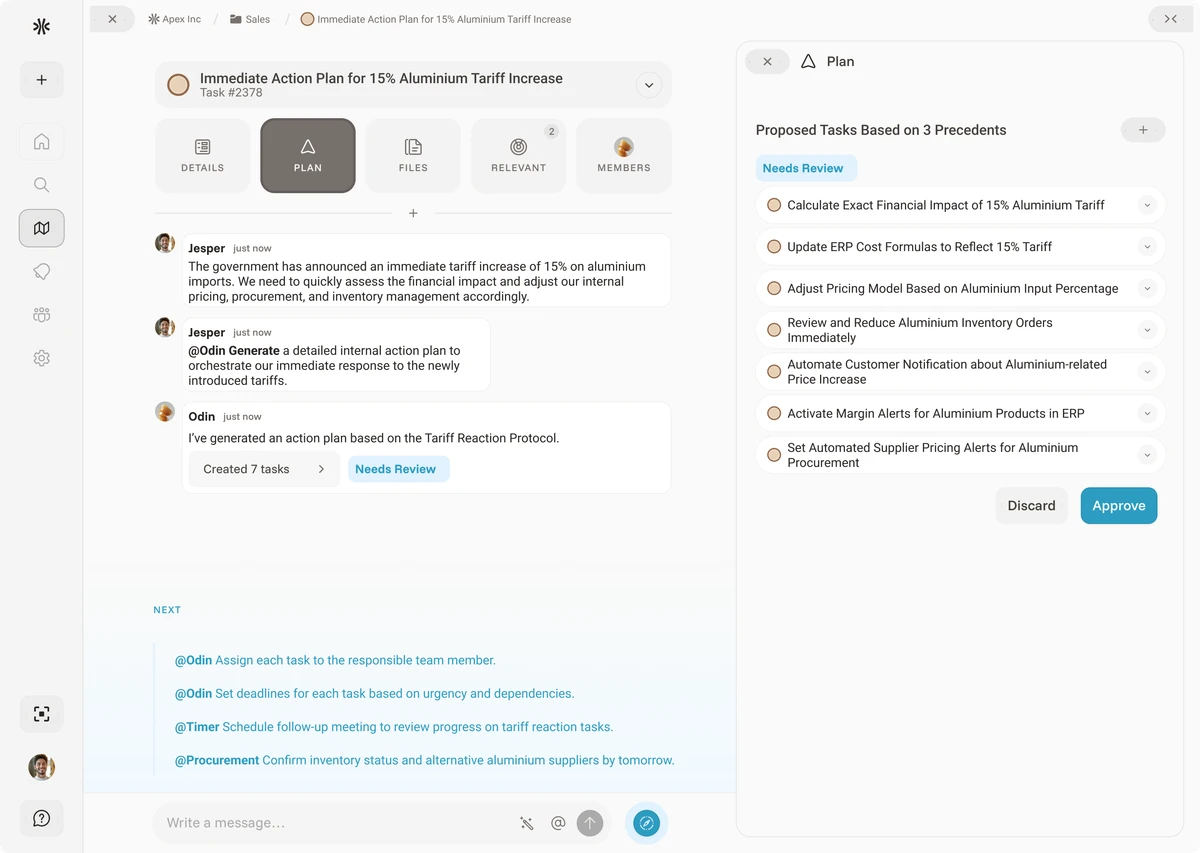Image resolution: width=1200 pixels, height=853 pixels.
Task: Approve the proposed task plan
Action: pos(1118,505)
